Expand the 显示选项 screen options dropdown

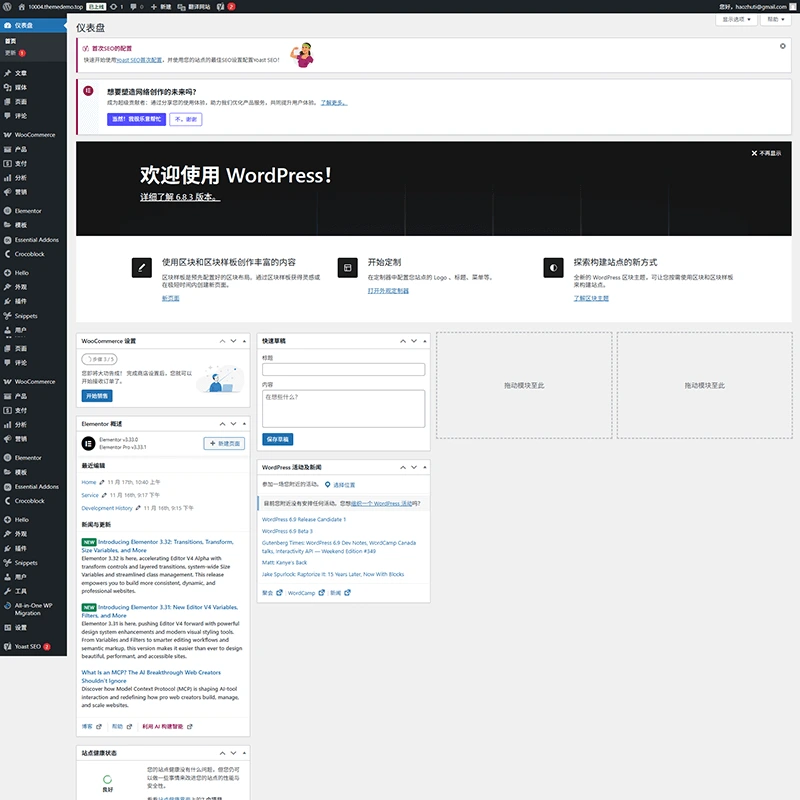point(736,19)
